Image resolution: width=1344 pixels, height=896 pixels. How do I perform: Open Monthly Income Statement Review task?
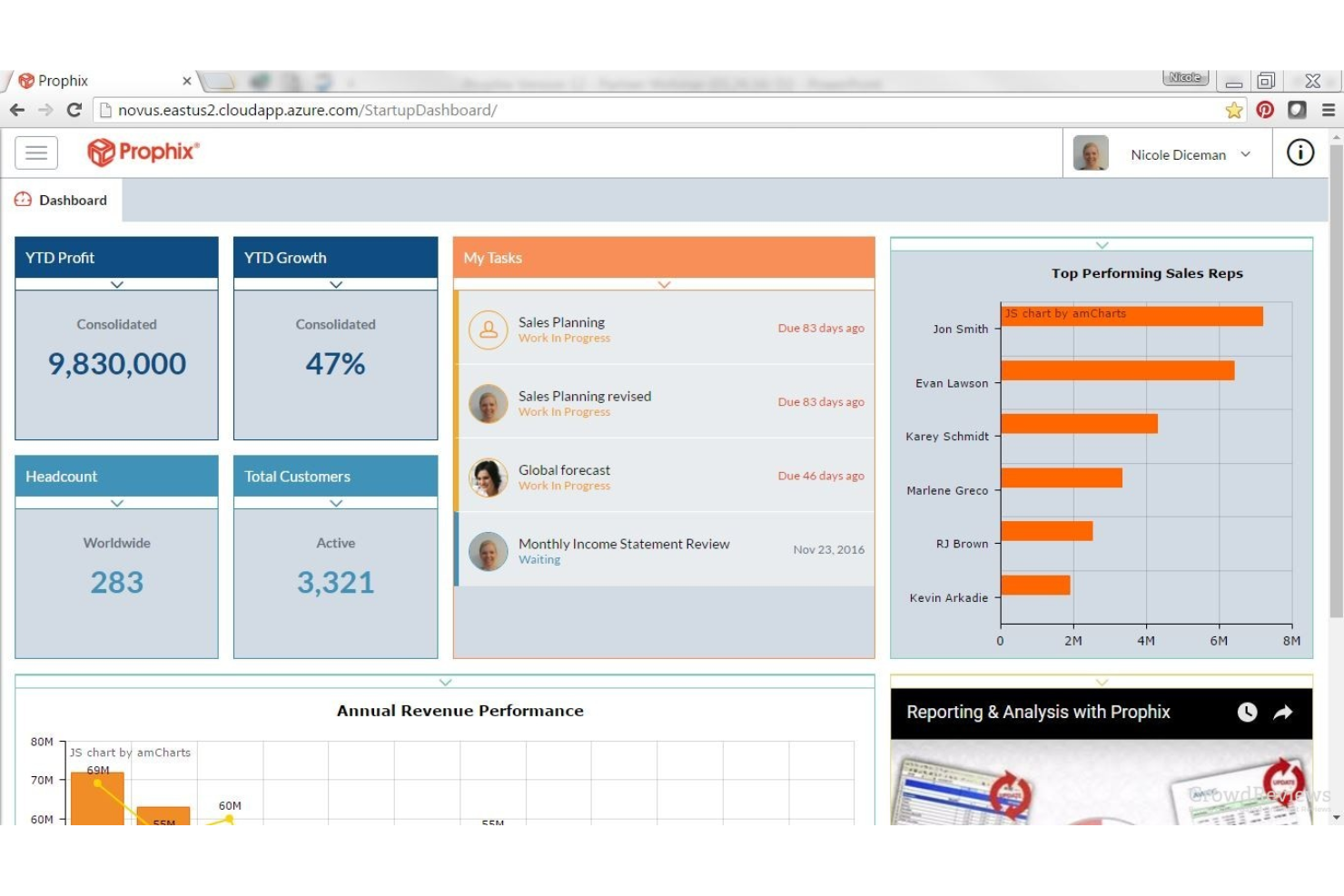tap(623, 544)
